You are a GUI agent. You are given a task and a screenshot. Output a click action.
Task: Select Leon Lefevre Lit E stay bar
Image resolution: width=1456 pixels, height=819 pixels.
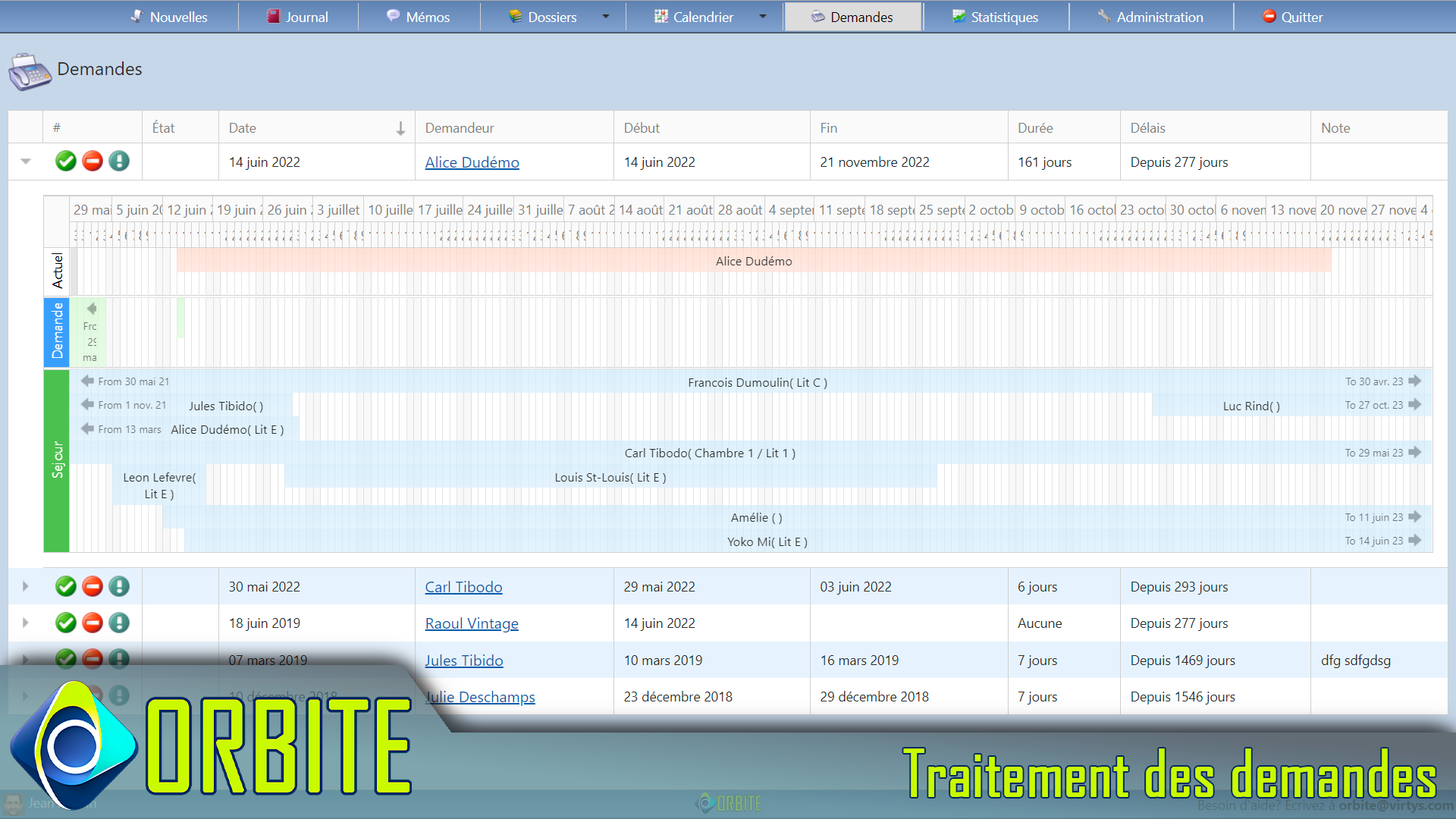(x=159, y=485)
